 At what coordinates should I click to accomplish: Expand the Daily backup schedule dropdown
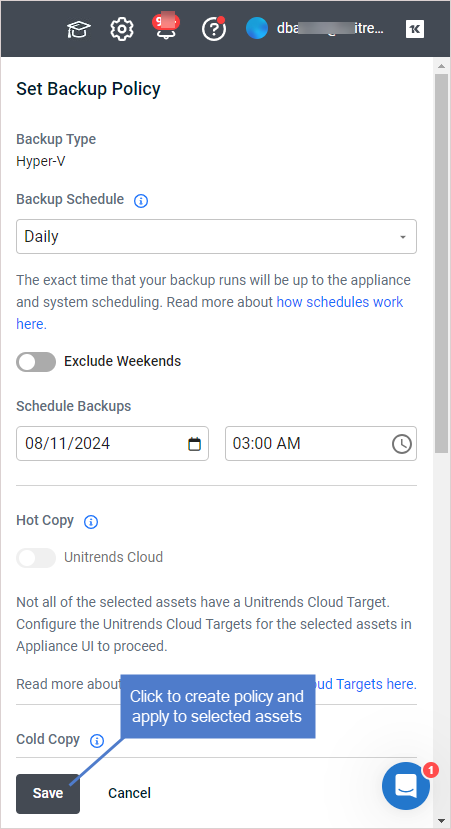[x=216, y=236]
